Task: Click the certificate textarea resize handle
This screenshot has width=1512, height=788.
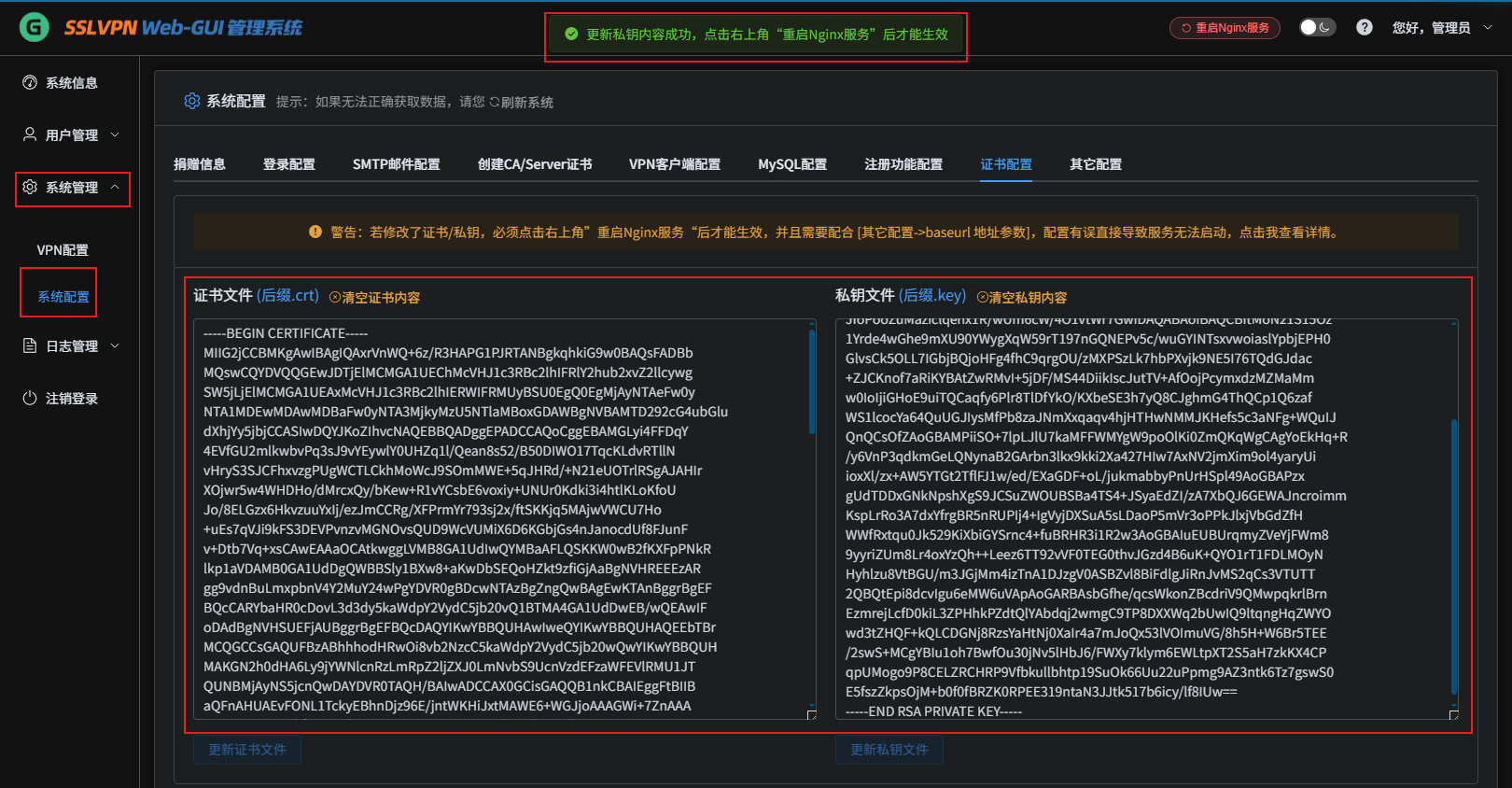Action: 811,715
